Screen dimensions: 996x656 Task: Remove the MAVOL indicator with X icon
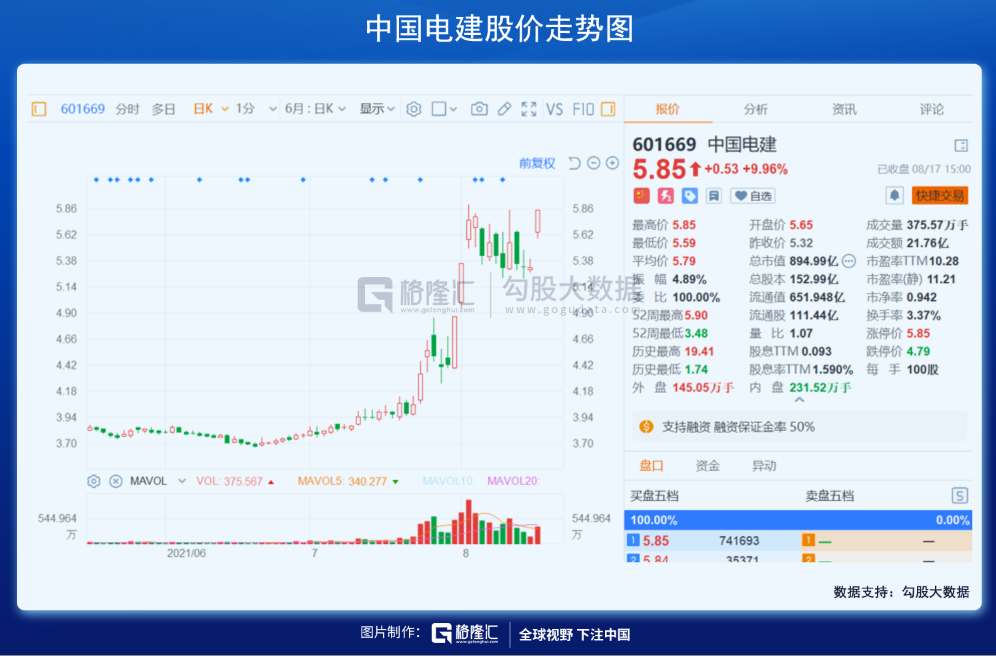116,481
